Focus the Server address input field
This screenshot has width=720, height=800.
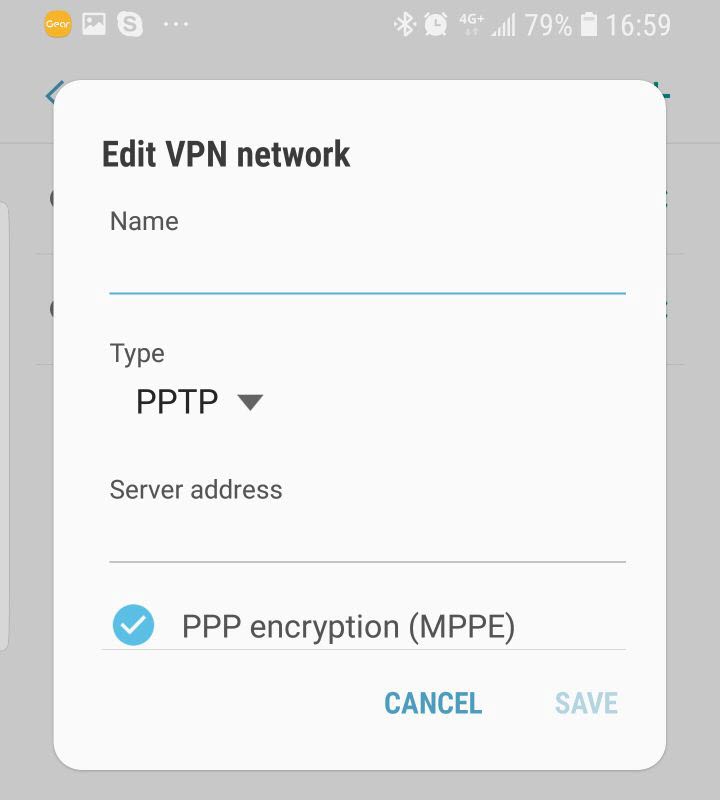(367, 537)
